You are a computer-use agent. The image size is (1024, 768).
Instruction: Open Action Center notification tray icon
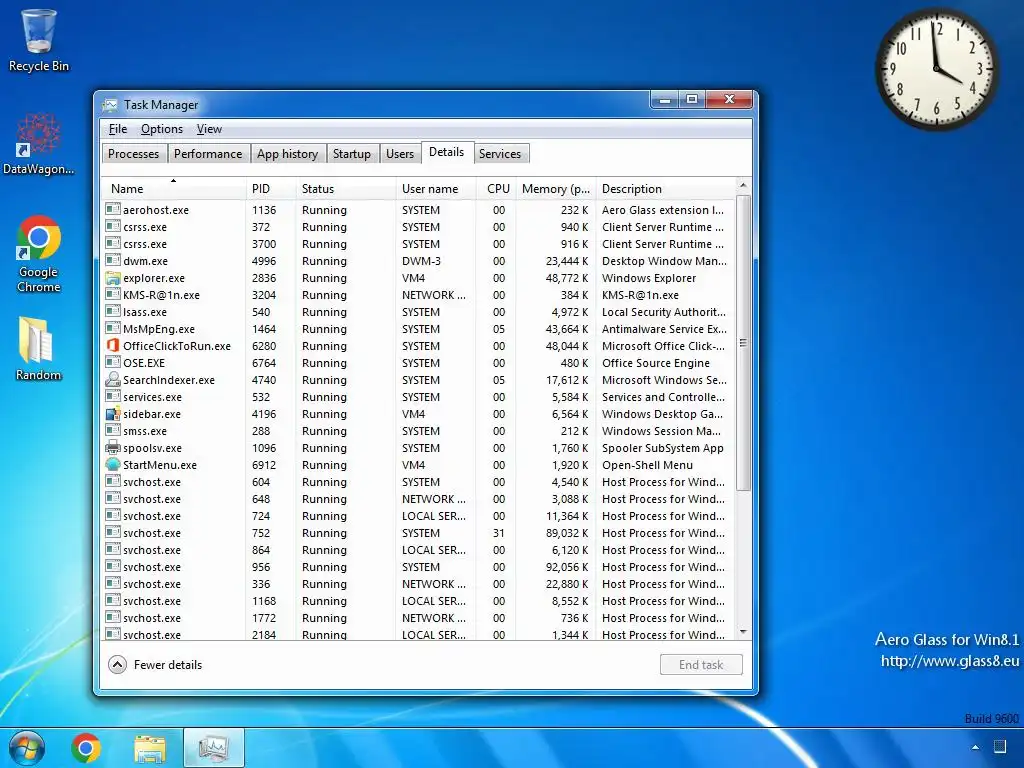click(999, 746)
